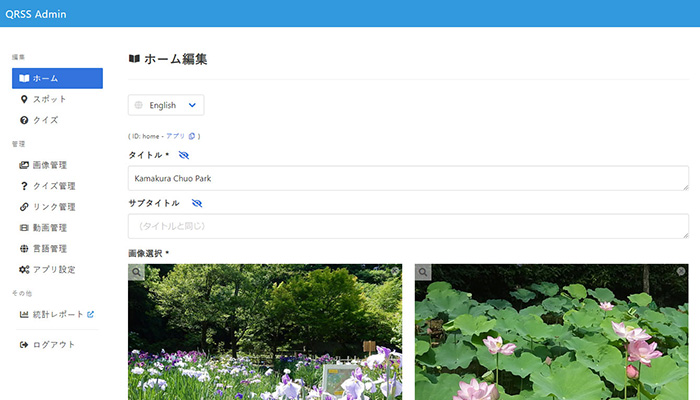Viewport: 700px width, 400px height.
Task: Click the chain link icon for リンク管理
Action: pyautogui.click(x=24, y=207)
